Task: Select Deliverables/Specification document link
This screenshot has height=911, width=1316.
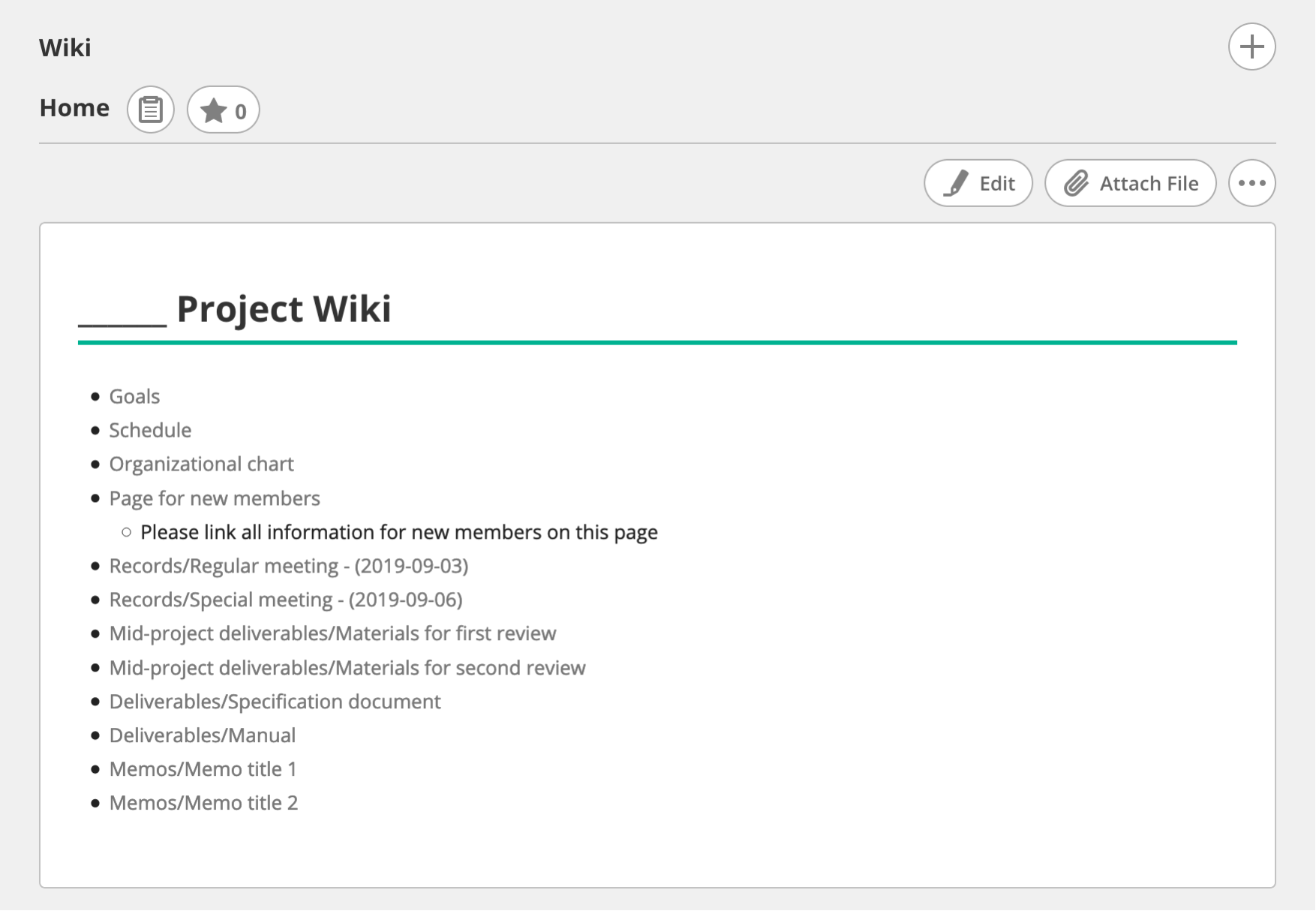Action: [x=275, y=702]
